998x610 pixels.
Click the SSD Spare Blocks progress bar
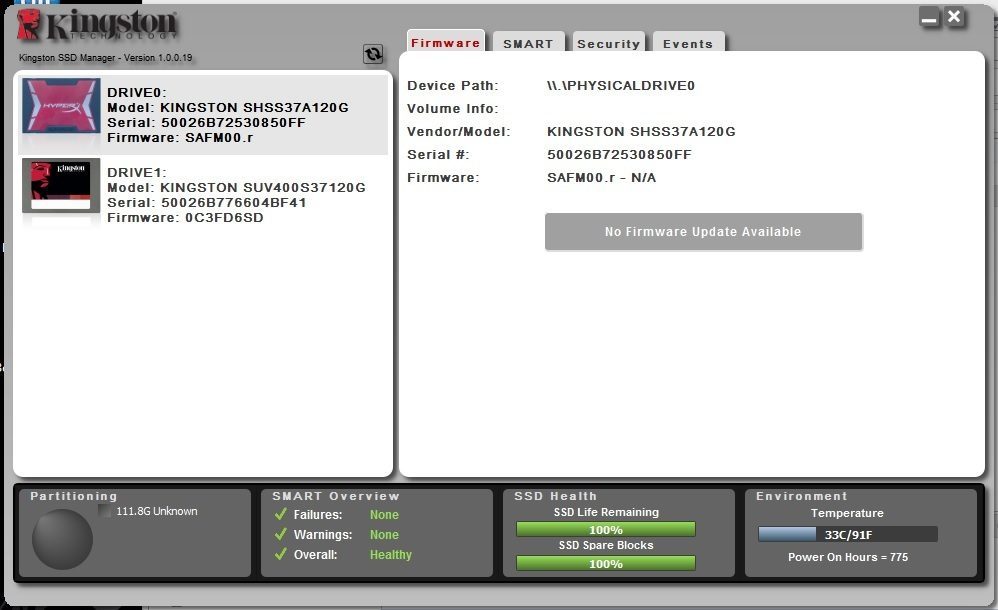pos(606,564)
